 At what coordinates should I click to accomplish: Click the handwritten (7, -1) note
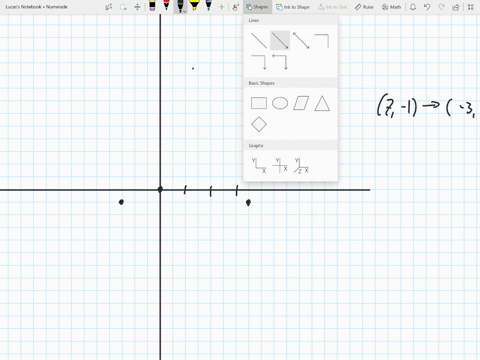[x=397, y=106]
